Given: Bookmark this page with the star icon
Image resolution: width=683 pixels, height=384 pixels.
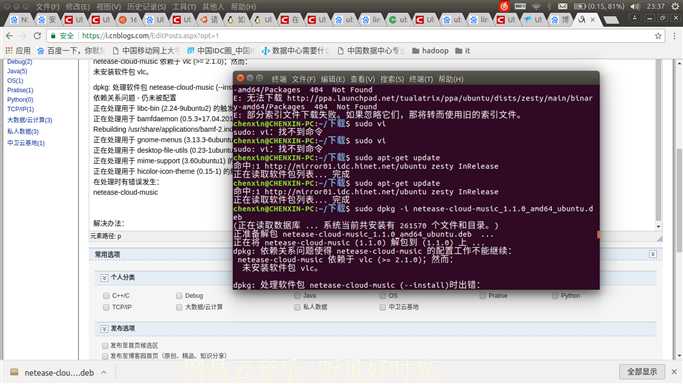Looking at the screenshot, I should [658, 36].
